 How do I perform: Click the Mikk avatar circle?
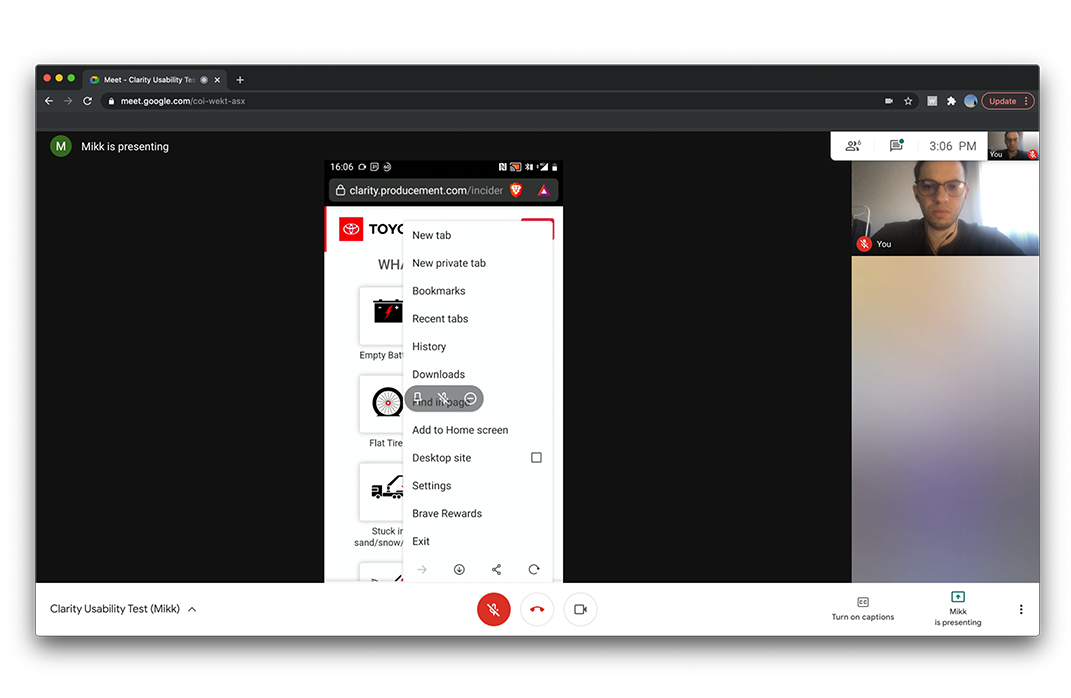(x=61, y=146)
